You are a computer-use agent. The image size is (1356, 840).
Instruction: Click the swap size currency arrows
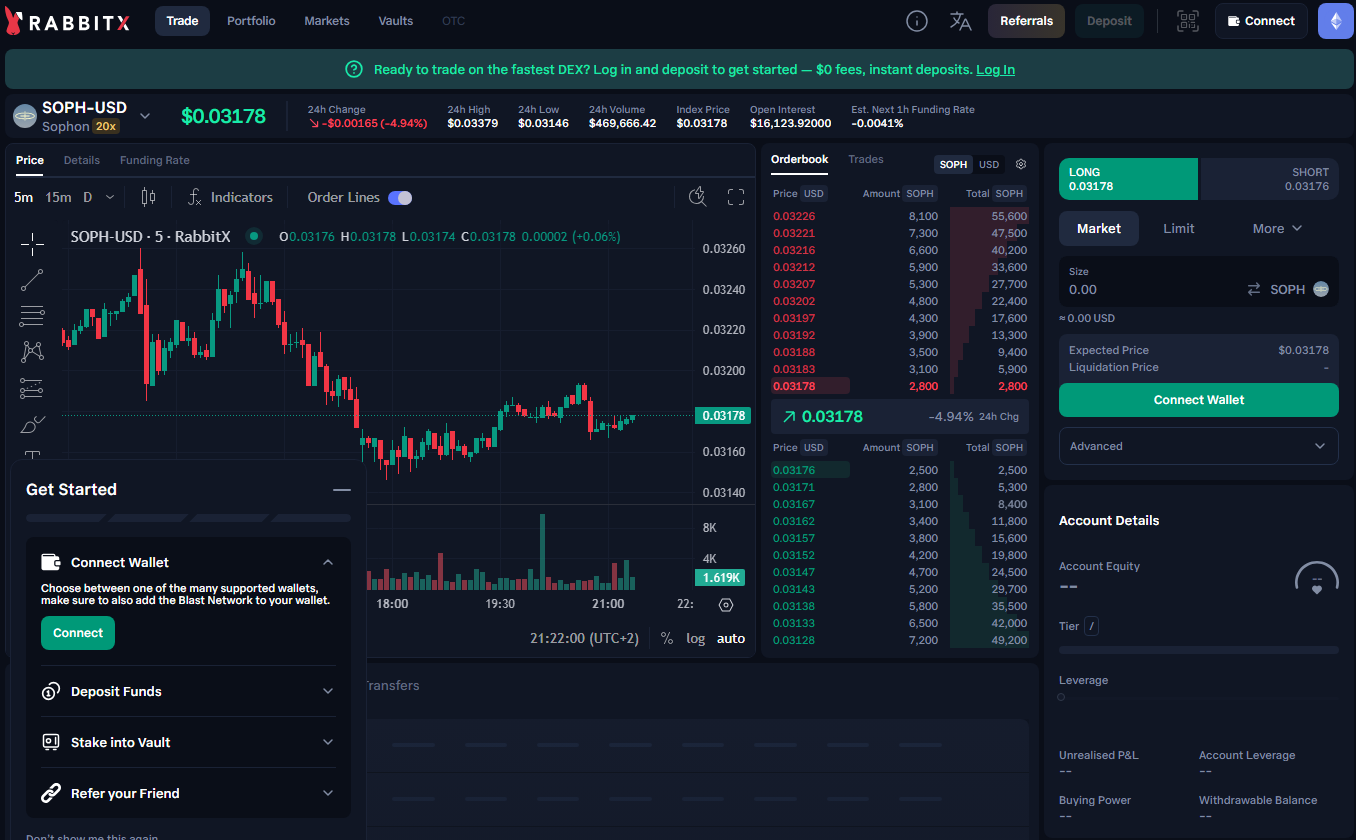(x=1254, y=289)
